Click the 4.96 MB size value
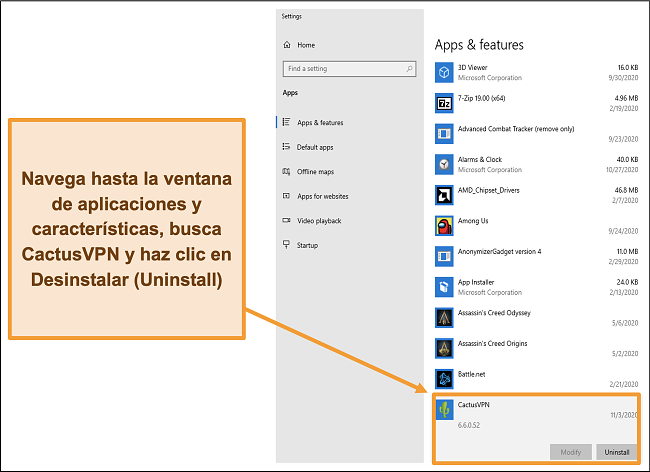Image resolution: width=650 pixels, height=472 pixels. tap(626, 98)
